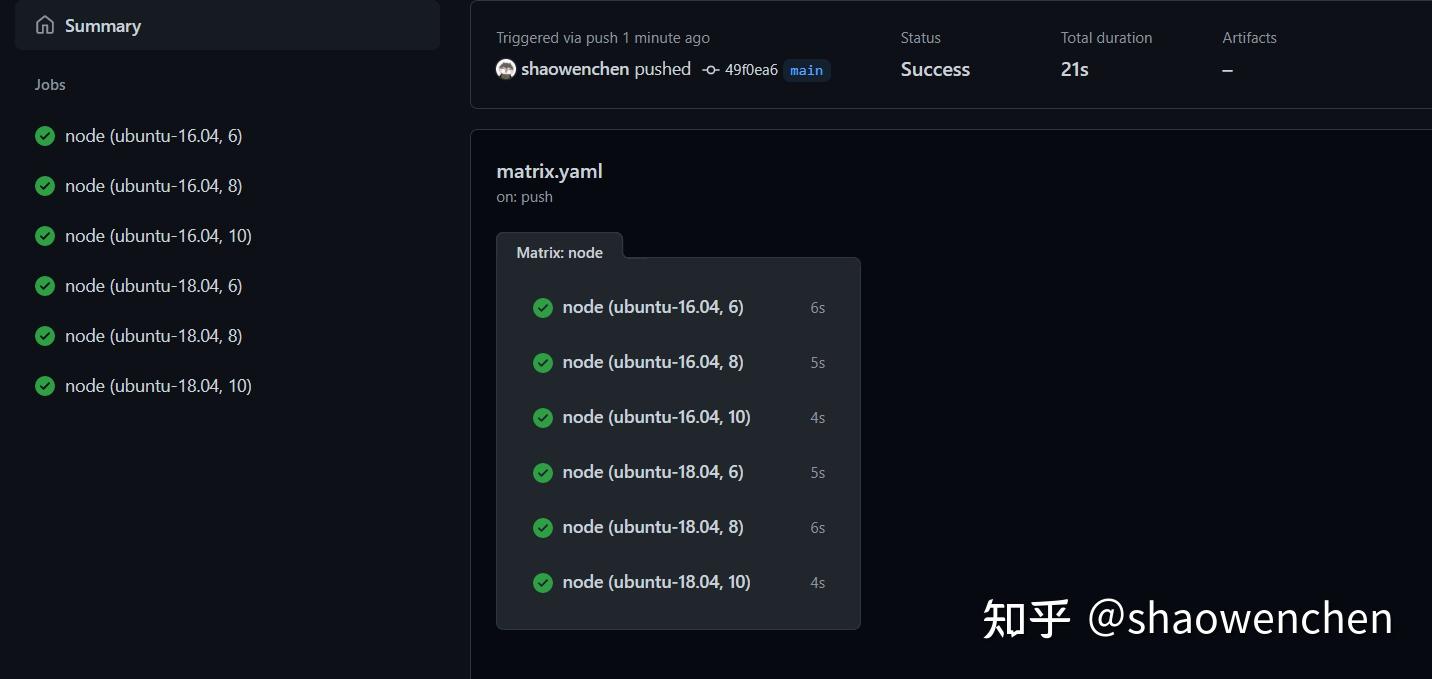Click check icon of matrix job ubuntu-16.04, 8

point(543,363)
